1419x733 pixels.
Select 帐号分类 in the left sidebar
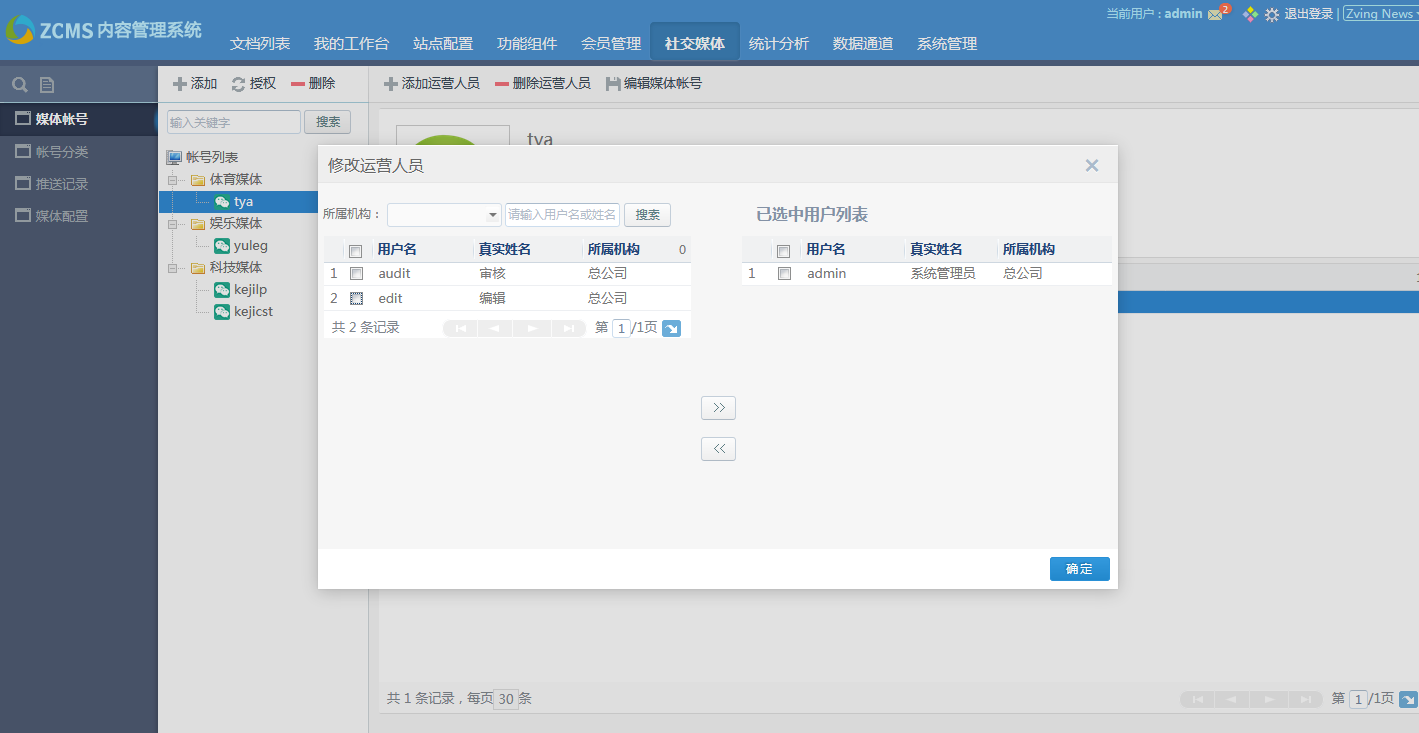[x=62, y=152]
